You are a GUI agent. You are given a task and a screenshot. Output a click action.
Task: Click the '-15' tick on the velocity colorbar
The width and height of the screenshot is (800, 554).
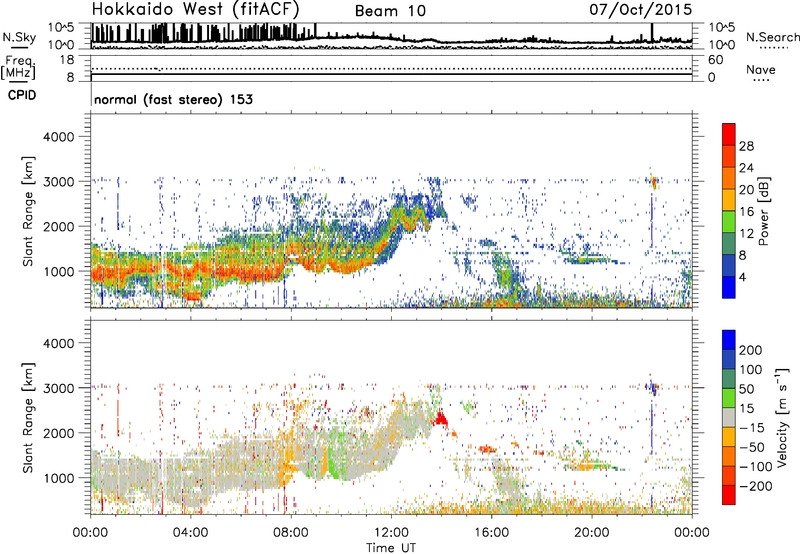coord(752,427)
